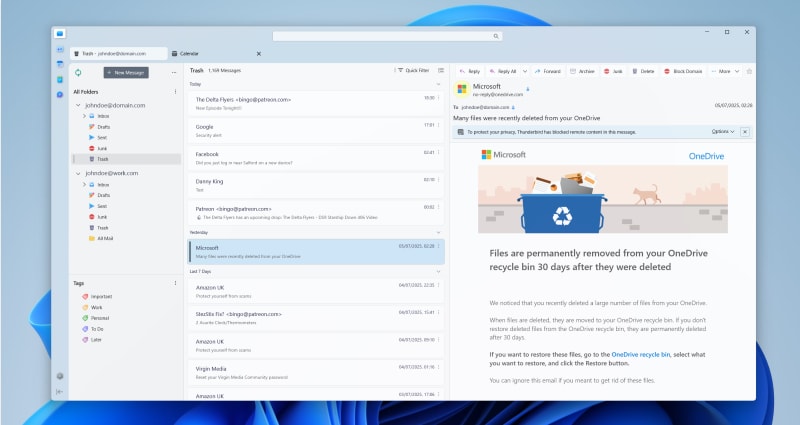The image size is (800, 425).
Task: Collapse the johndoe@domain.com account
Action: pos(78,105)
